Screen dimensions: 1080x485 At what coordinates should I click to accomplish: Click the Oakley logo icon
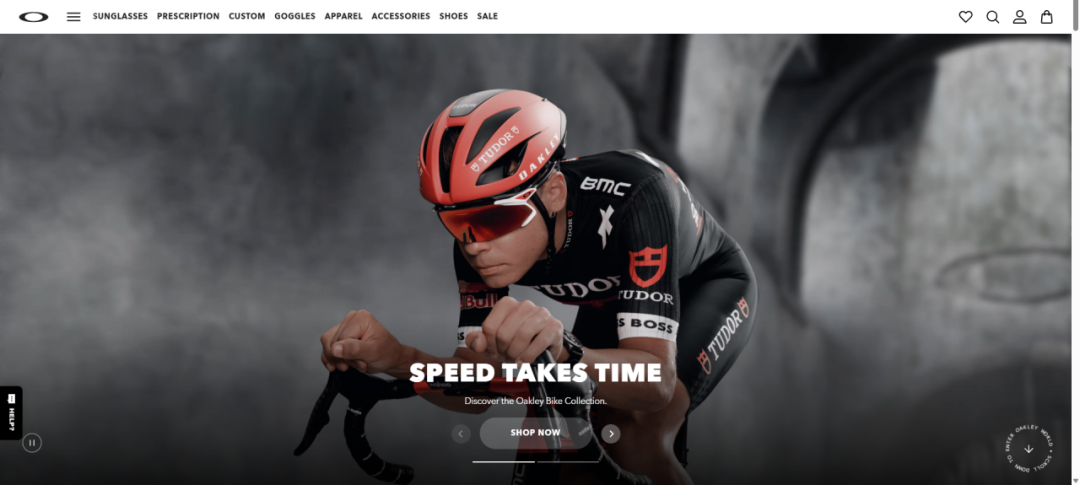coord(34,17)
